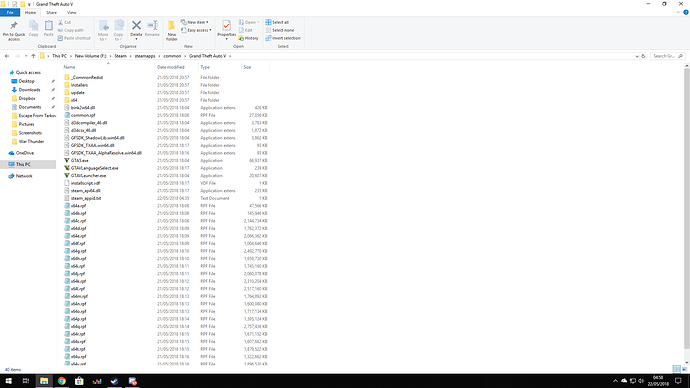The height and width of the screenshot is (388, 690).
Task: Click the Copy path icon
Action: [61, 30]
